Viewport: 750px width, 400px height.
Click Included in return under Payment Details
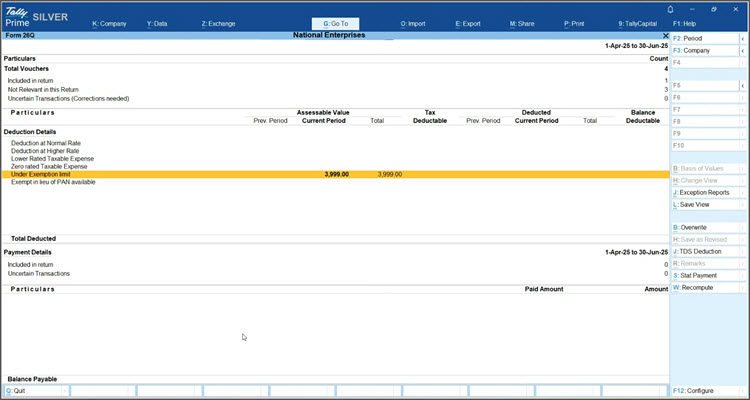click(x=335, y=265)
